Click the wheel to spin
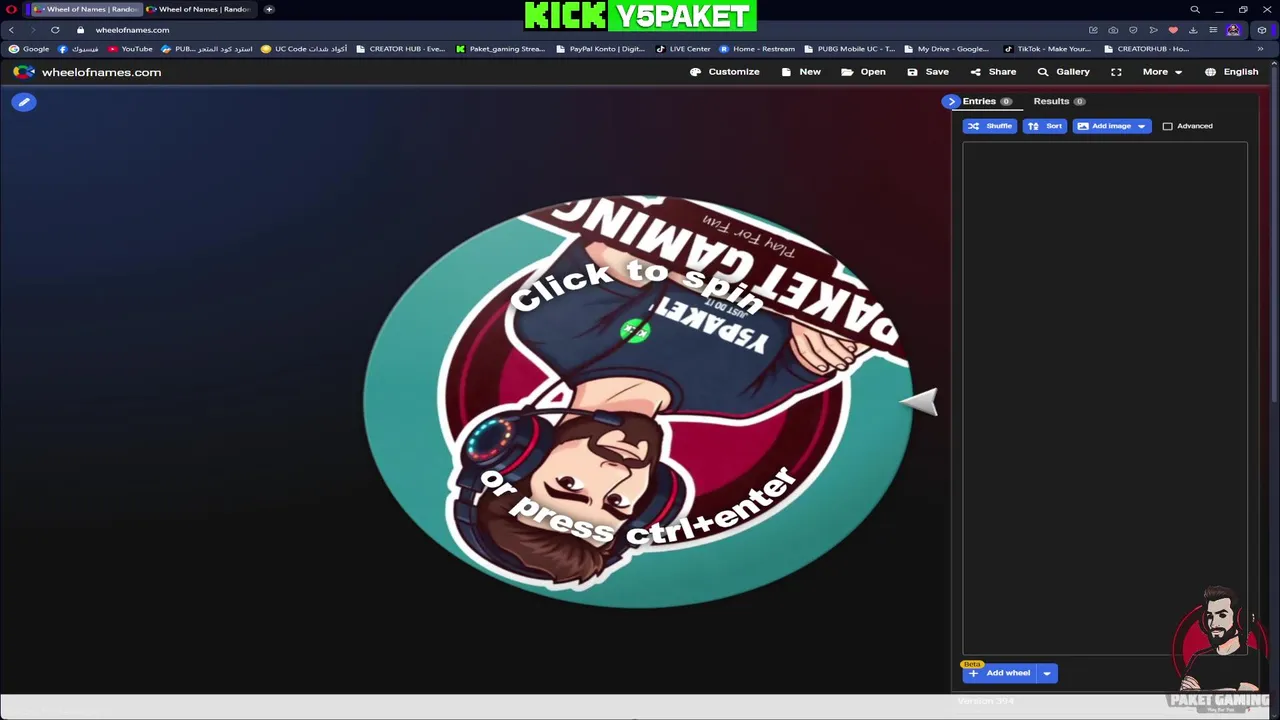 tap(638, 402)
